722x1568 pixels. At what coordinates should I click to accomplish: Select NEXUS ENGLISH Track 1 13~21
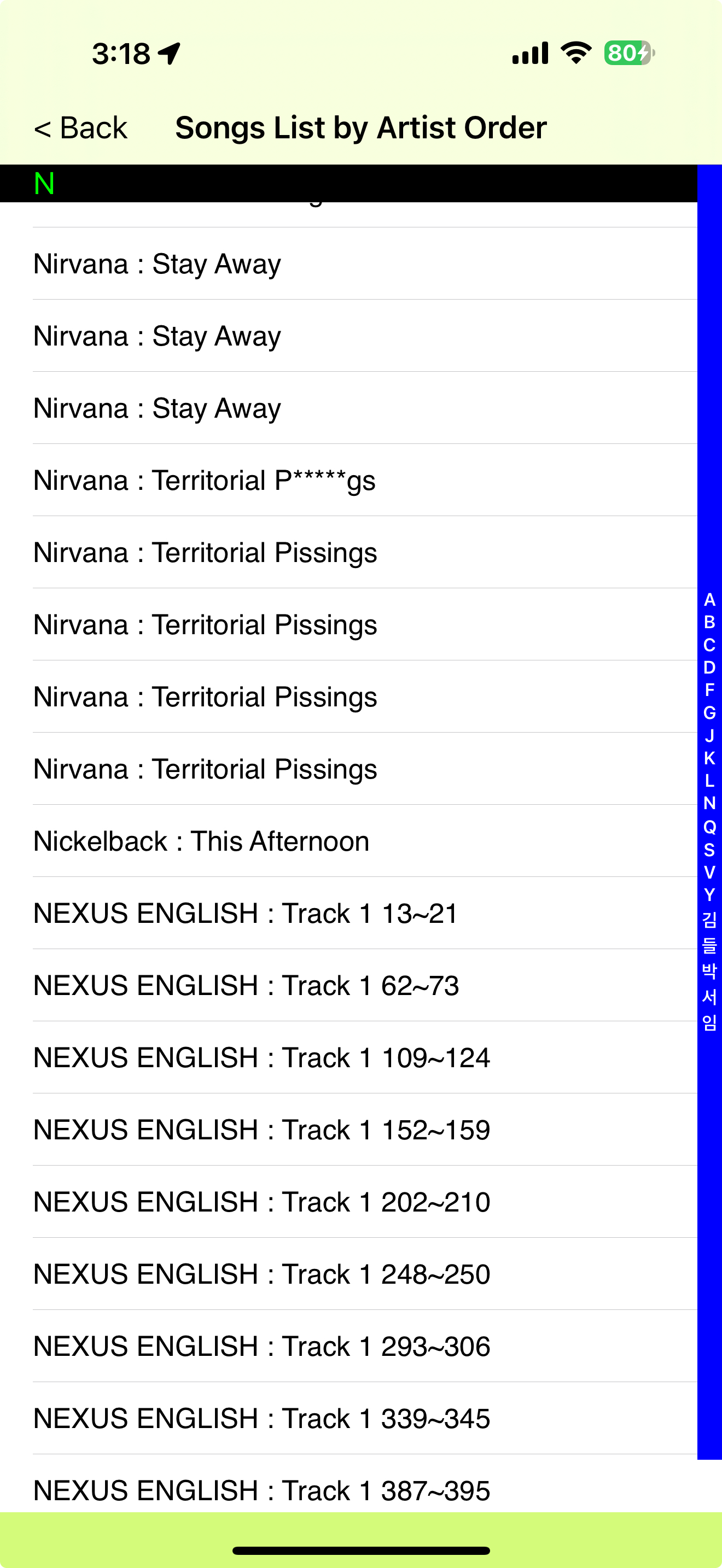click(x=244, y=914)
